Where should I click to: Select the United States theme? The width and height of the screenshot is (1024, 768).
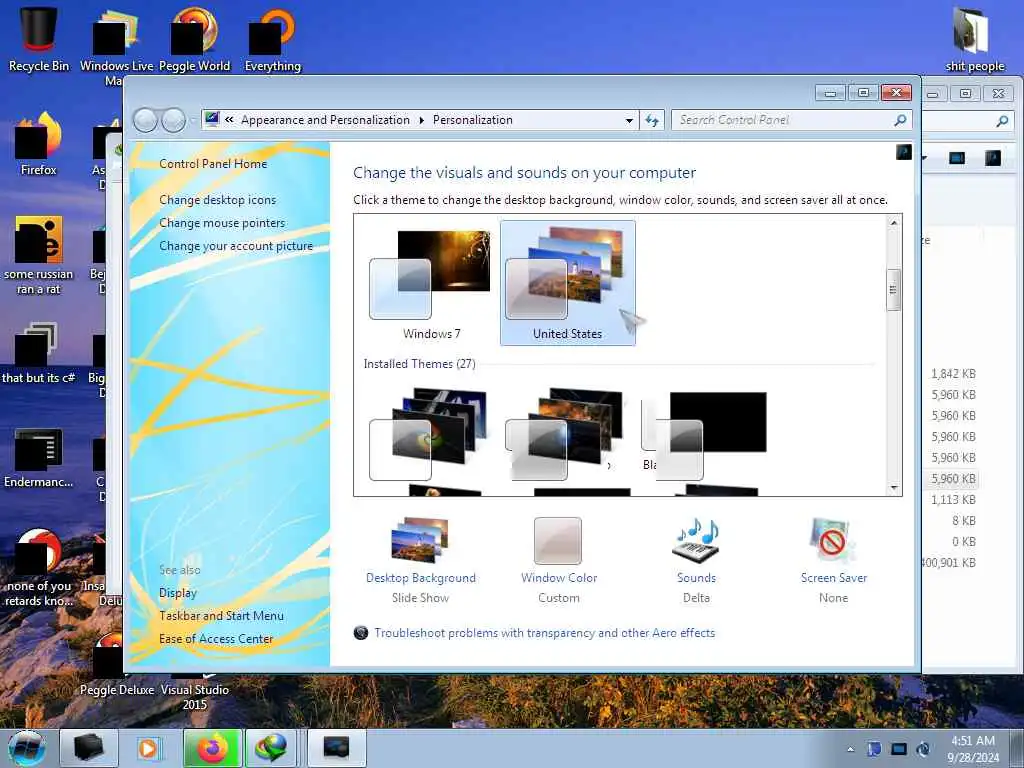click(568, 282)
